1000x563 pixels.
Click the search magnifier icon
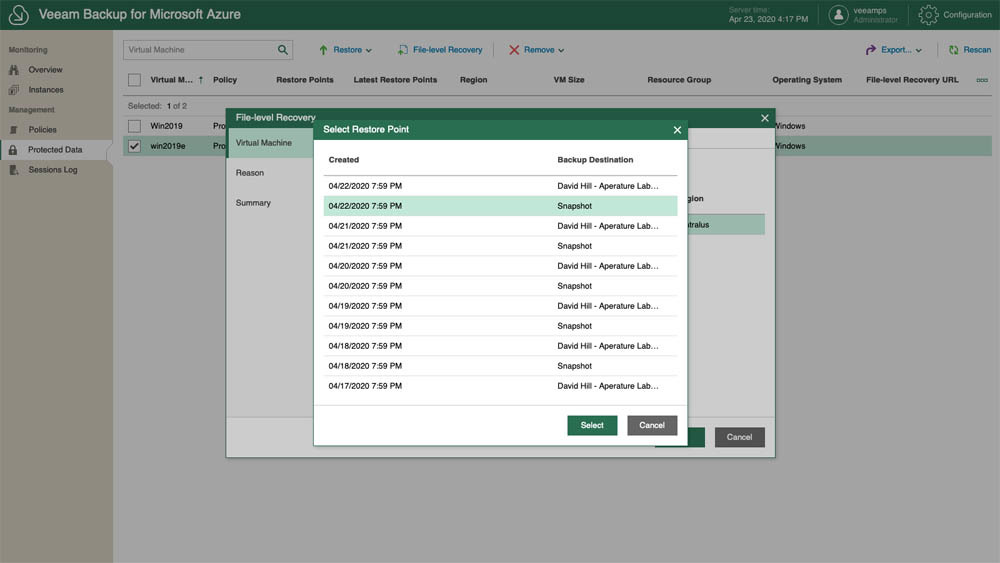(283, 49)
